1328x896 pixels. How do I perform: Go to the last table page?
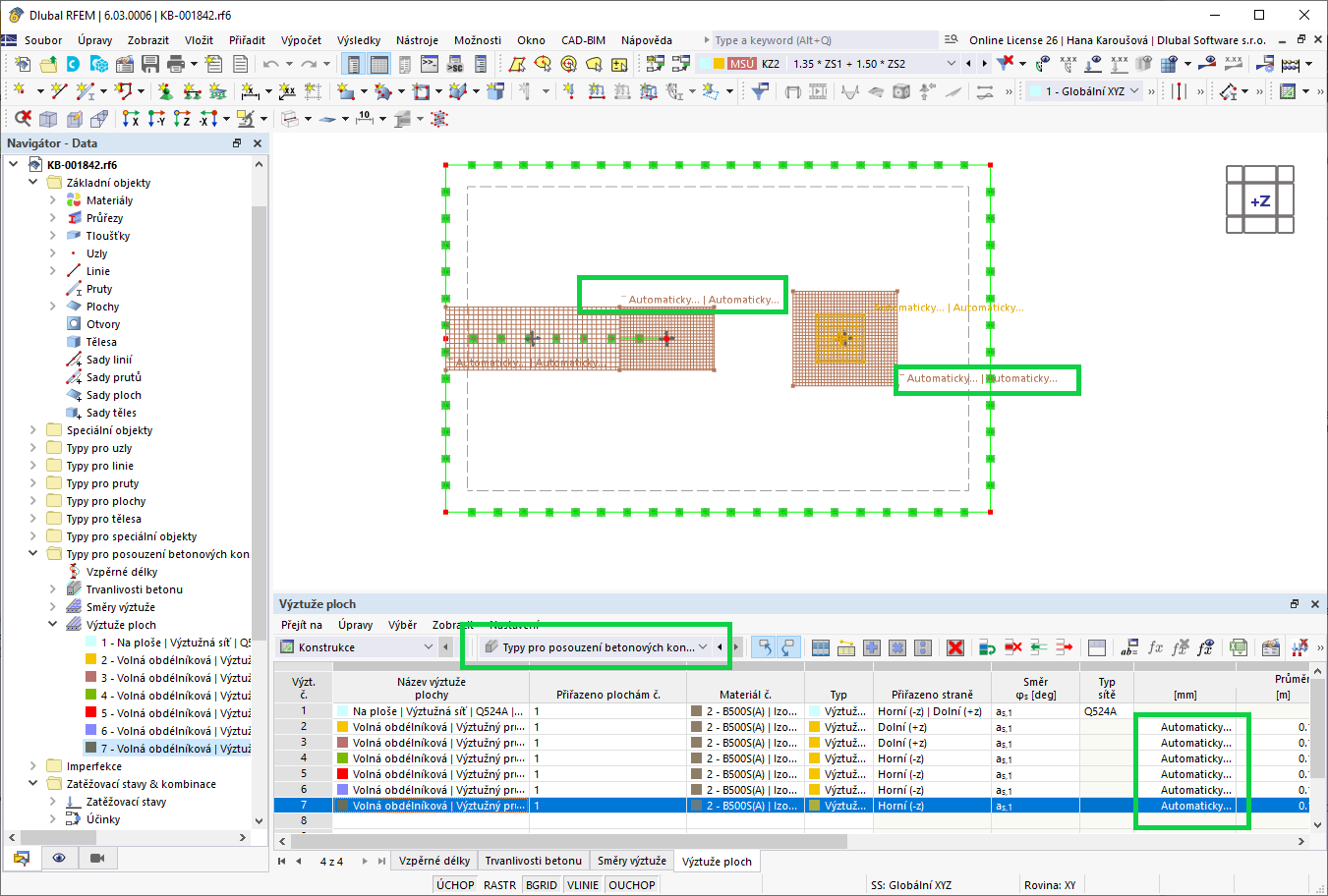click(381, 862)
